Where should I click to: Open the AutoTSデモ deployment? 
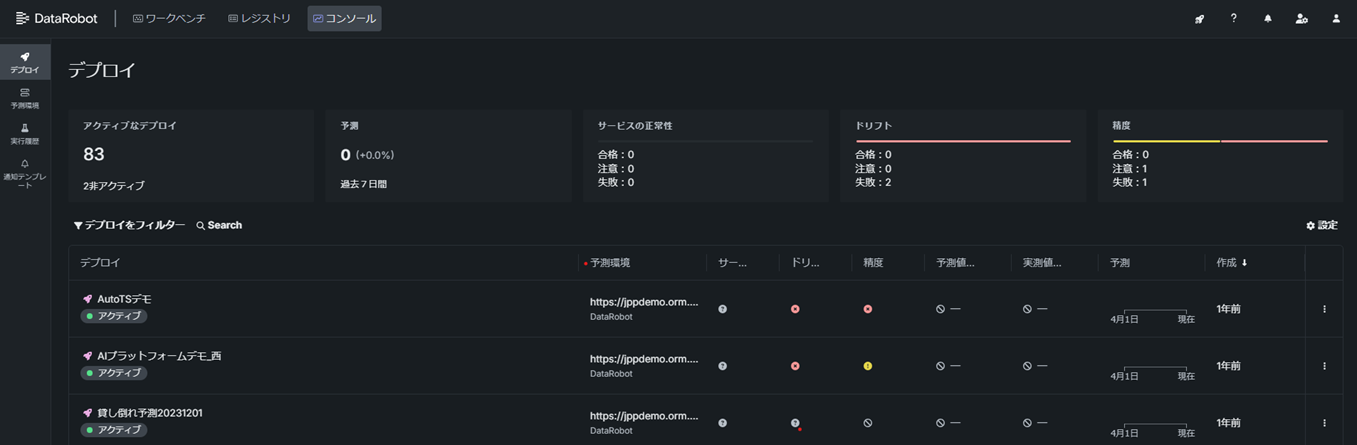[124, 299]
